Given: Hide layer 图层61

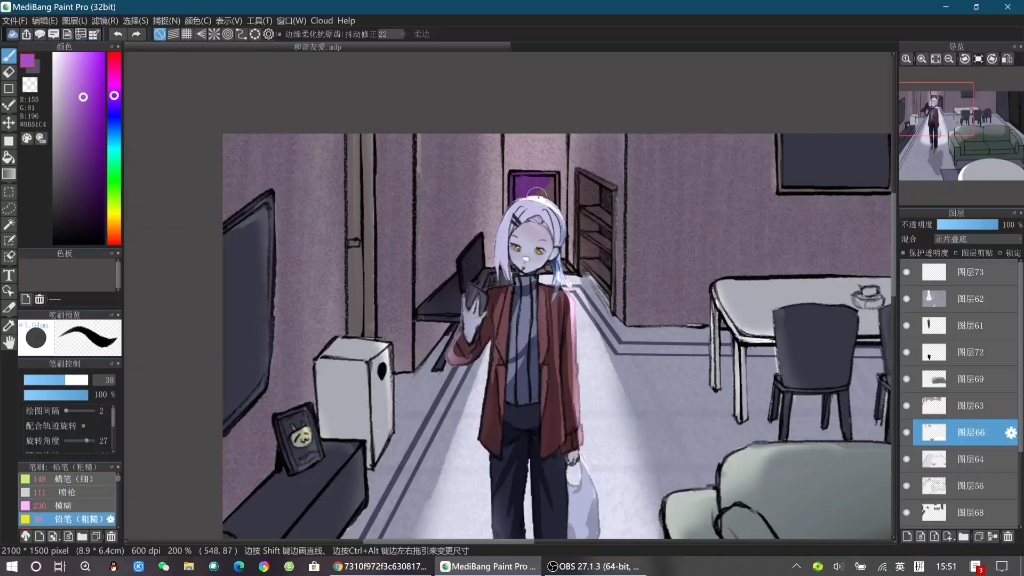Looking at the screenshot, I should 906,326.
